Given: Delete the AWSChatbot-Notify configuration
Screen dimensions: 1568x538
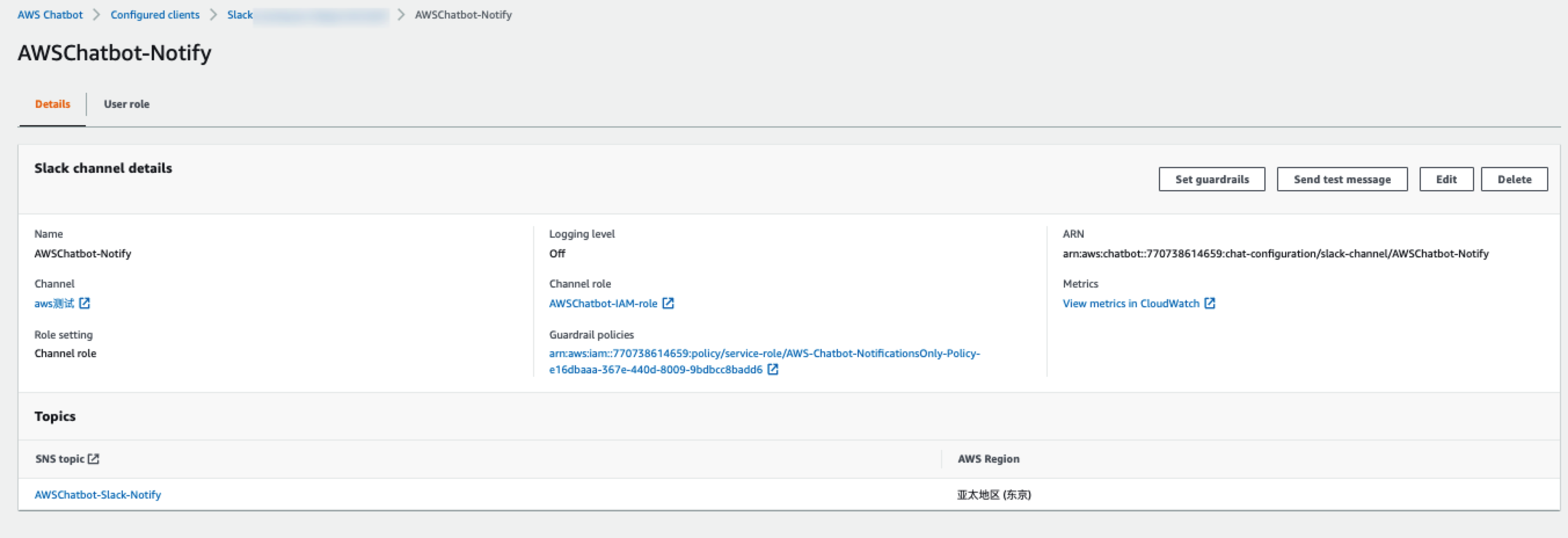Looking at the screenshot, I should pos(1514,179).
